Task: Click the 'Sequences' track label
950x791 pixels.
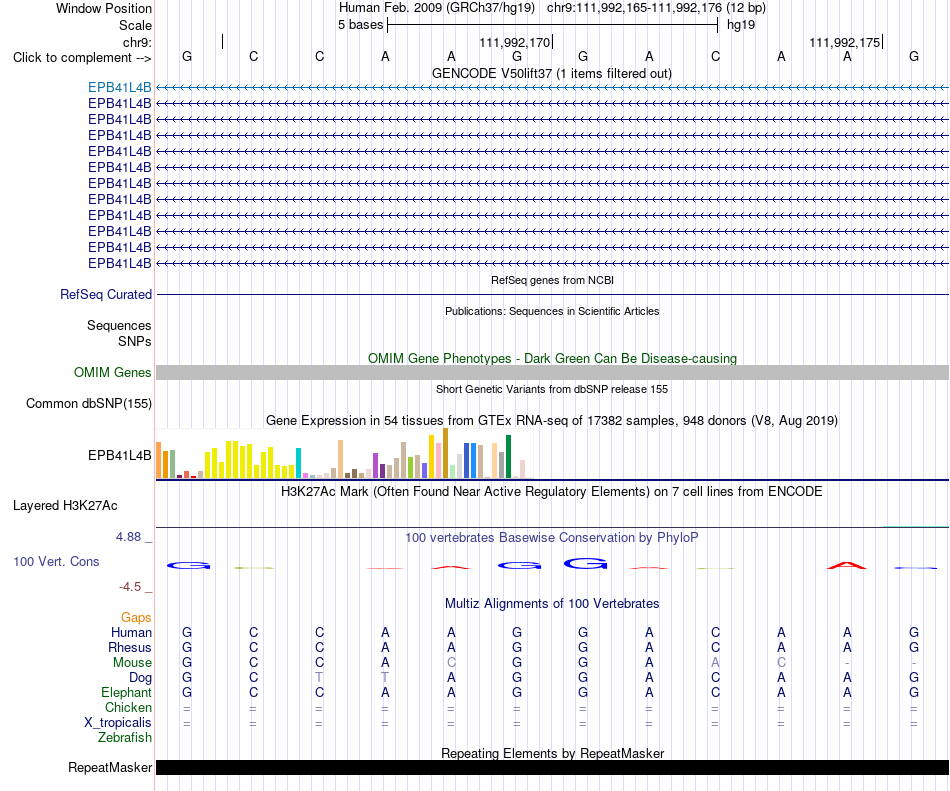Action: pos(119,326)
